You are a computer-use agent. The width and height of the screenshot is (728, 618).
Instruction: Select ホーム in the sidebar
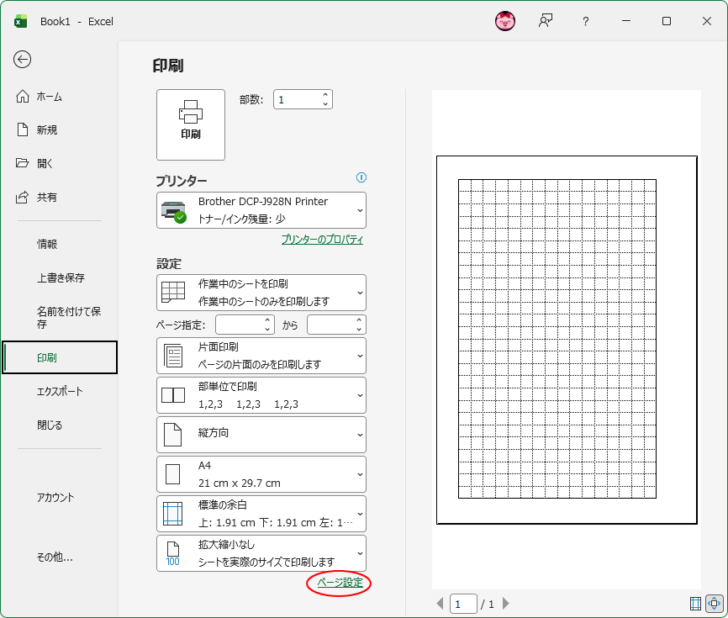pos(49,97)
